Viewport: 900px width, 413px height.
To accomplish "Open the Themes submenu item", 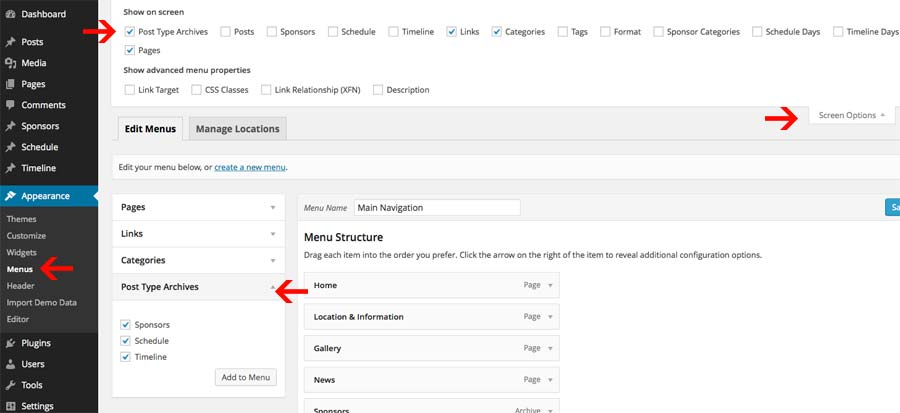I will (21, 219).
